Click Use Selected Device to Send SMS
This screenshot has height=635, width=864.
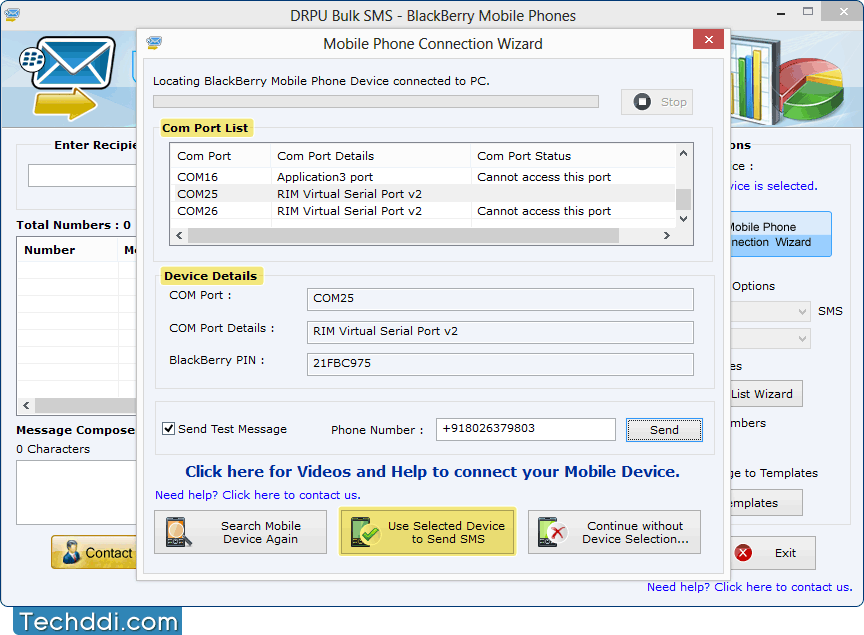428,532
